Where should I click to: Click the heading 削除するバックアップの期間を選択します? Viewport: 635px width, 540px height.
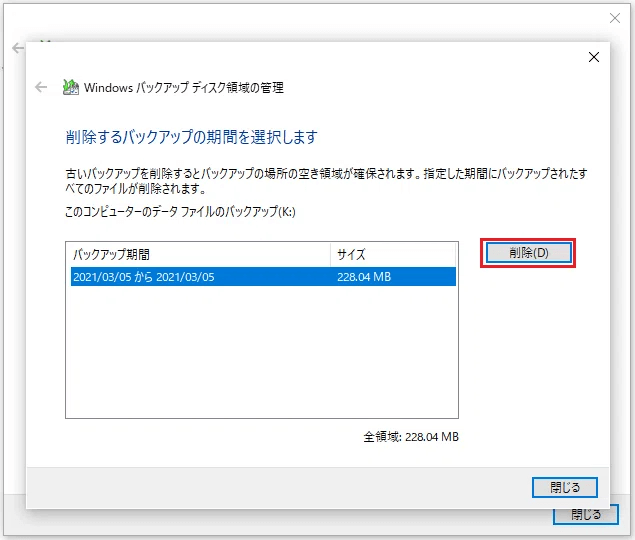point(191,137)
